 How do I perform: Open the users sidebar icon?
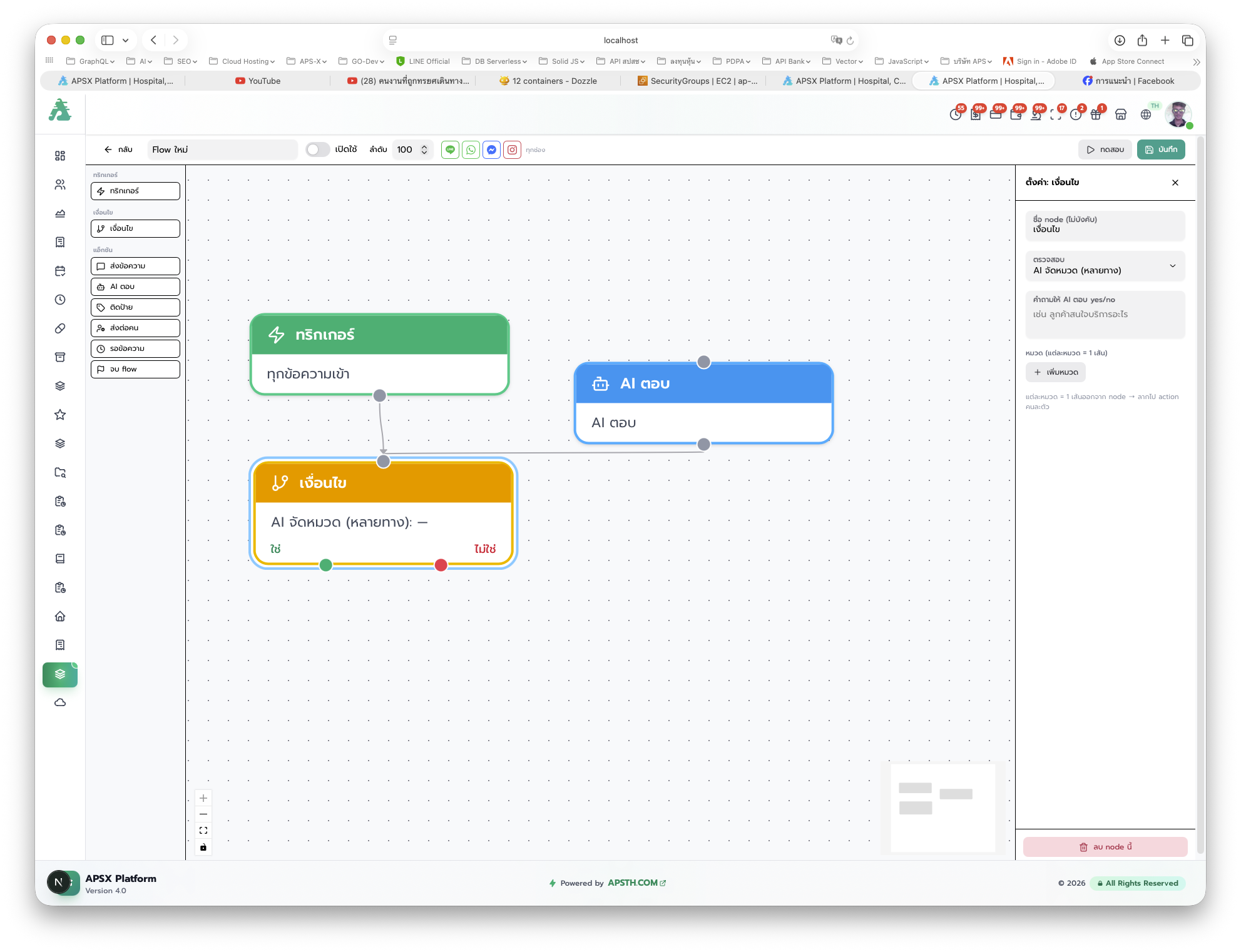click(x=60, y=185)
